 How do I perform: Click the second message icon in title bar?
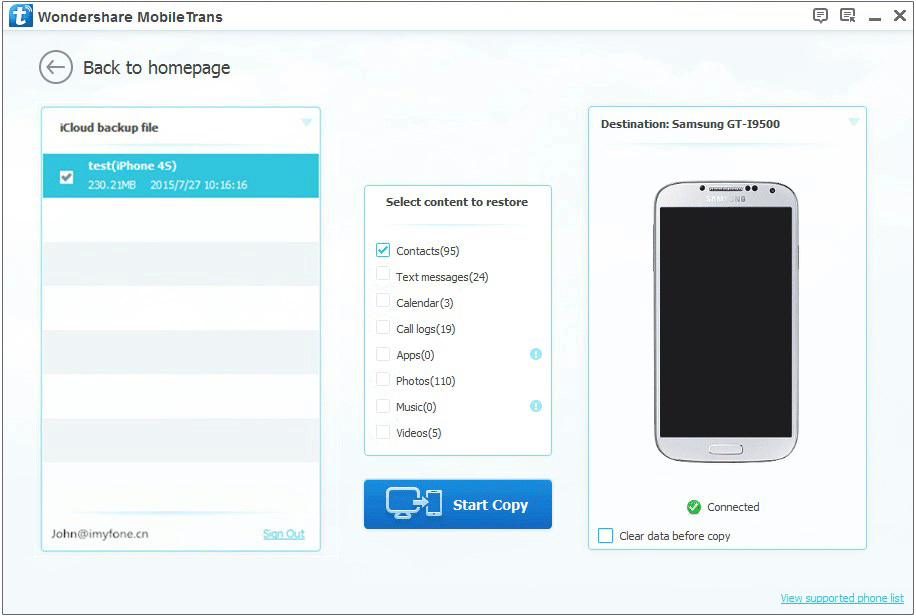click(x=848, y=15)
